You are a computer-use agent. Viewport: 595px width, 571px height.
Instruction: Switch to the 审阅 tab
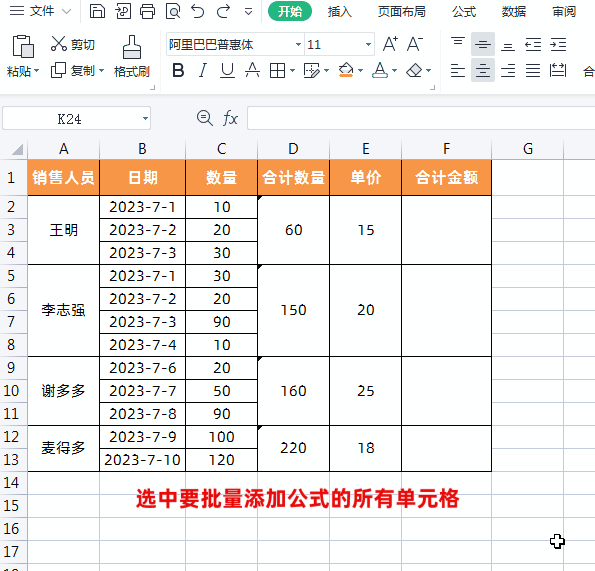pos(564,11)
